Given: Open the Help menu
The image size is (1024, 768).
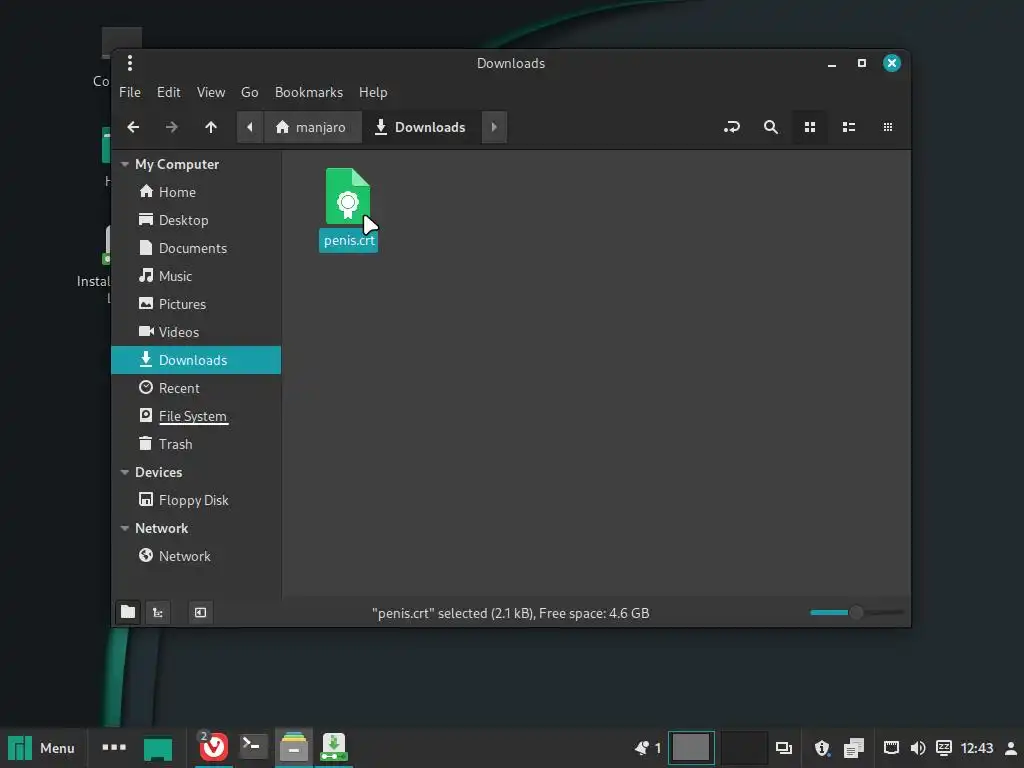Looking at the screenshot, I should [x=373, y=92].
